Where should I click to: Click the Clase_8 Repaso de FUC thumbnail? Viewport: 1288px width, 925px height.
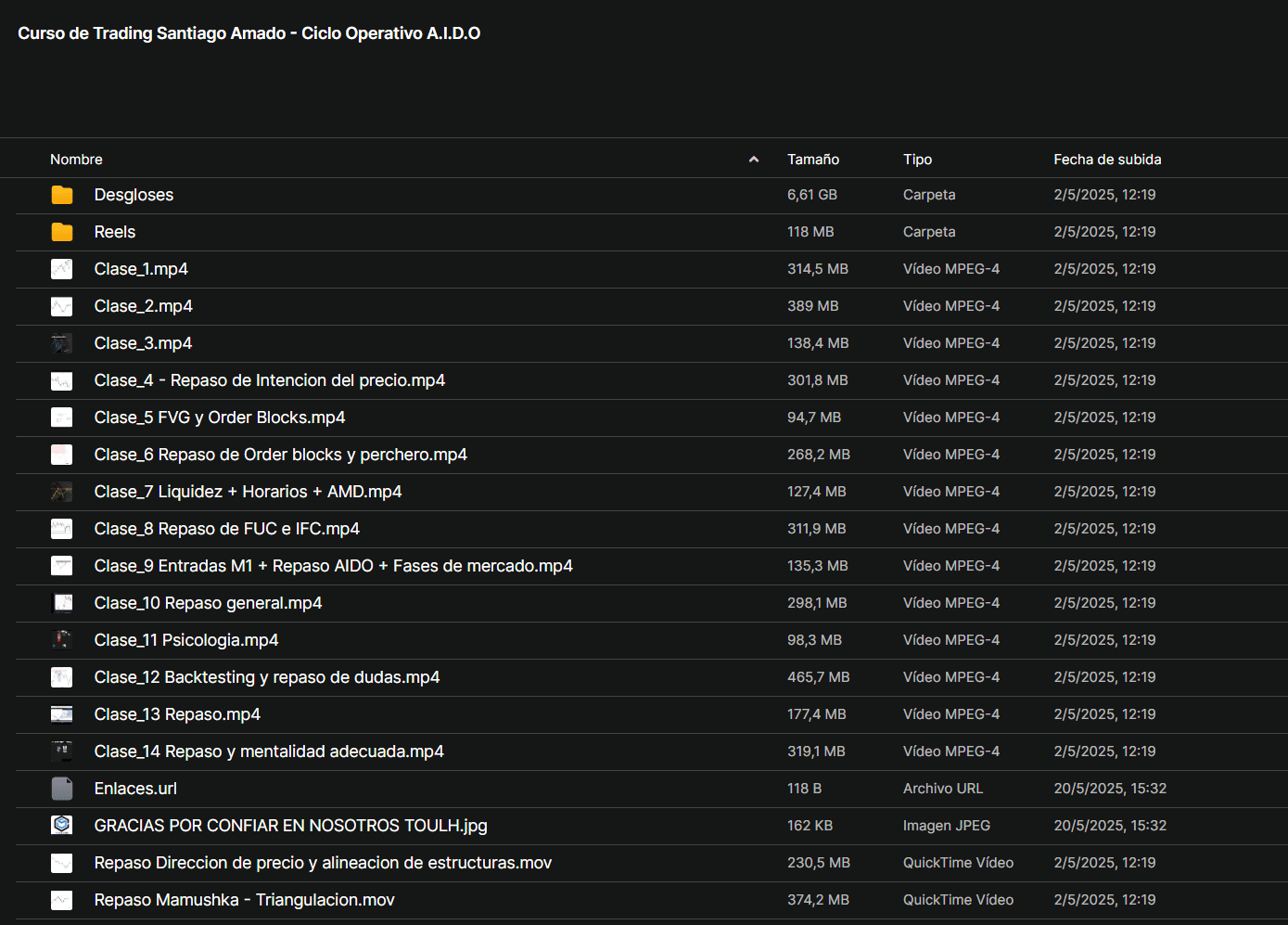[62, 529]
